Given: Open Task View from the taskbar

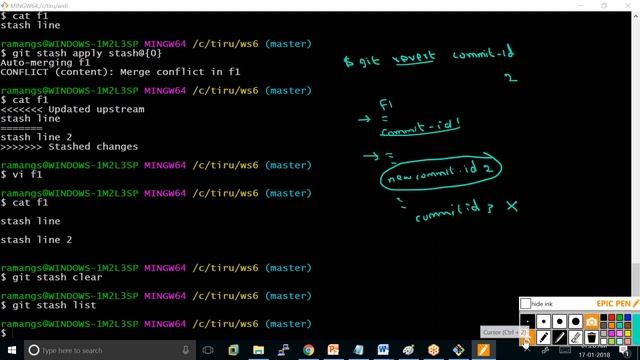Looking at the screenshot, I should pos(208,350).
